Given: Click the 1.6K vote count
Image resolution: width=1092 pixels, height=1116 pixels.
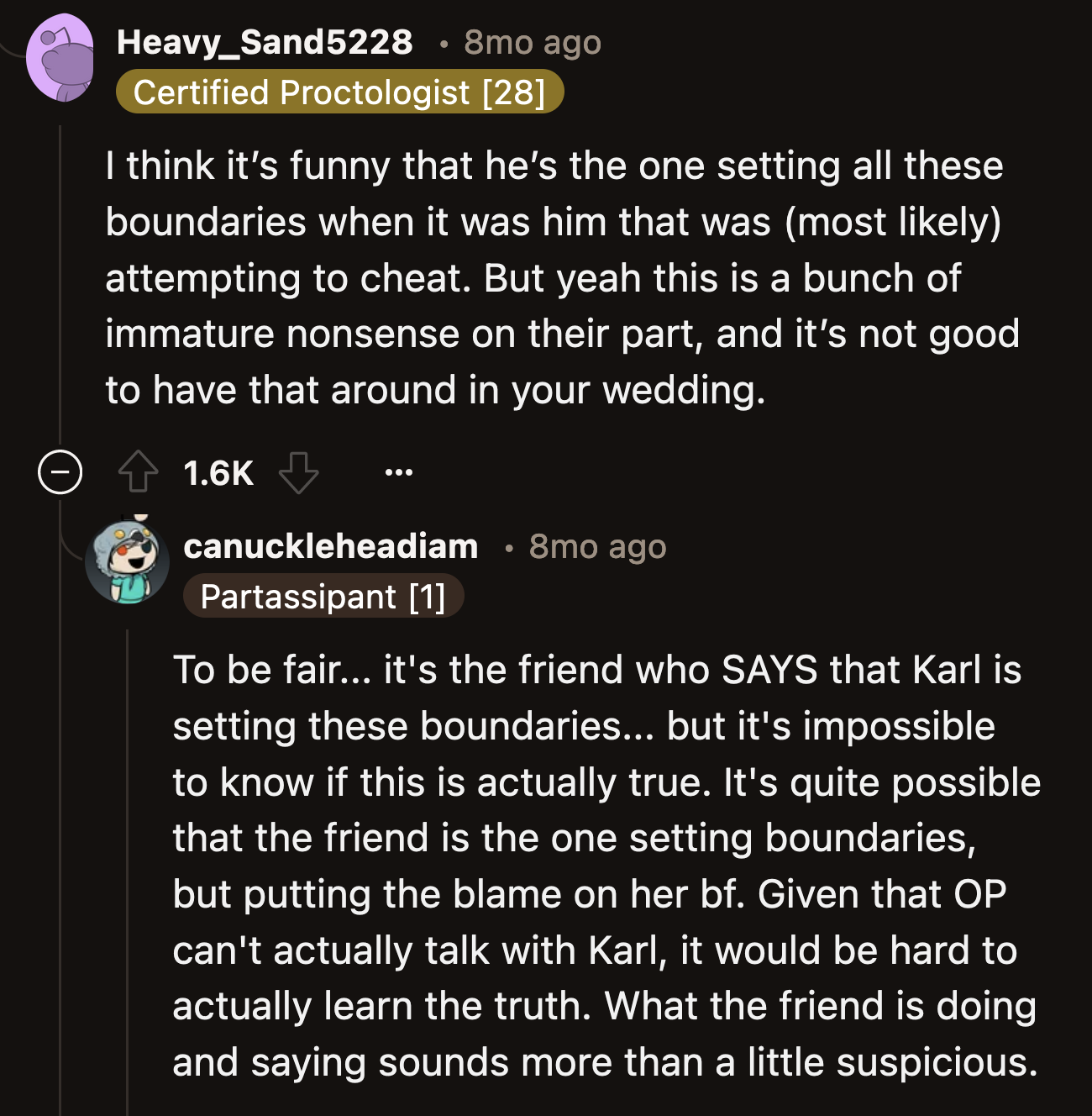Looking at the screenshot, I should tap(219, 471).
